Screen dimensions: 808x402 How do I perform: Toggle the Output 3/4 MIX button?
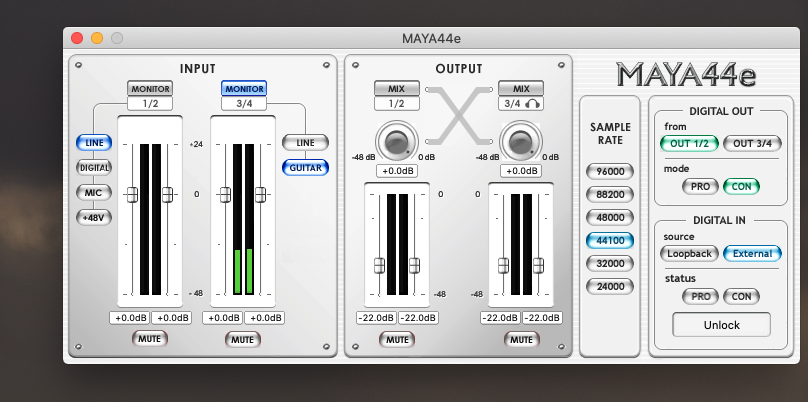(x=521, y=89)
